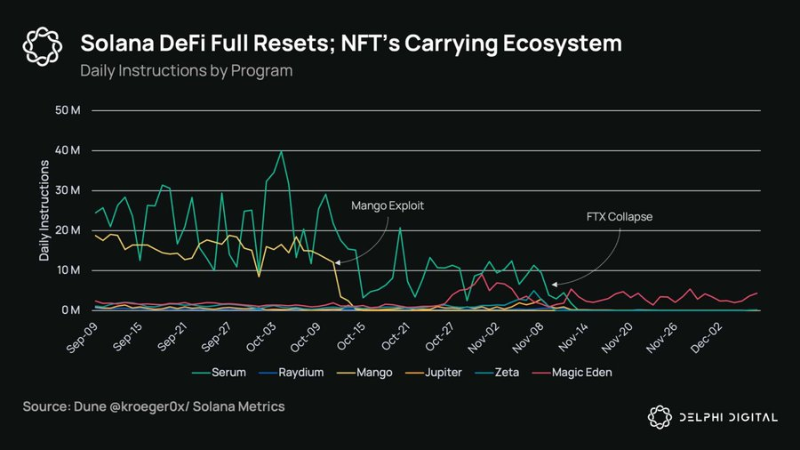Click the Daily Instructions by Program subtitle
The height and width of the screenshot is (450, 800).
186,70
